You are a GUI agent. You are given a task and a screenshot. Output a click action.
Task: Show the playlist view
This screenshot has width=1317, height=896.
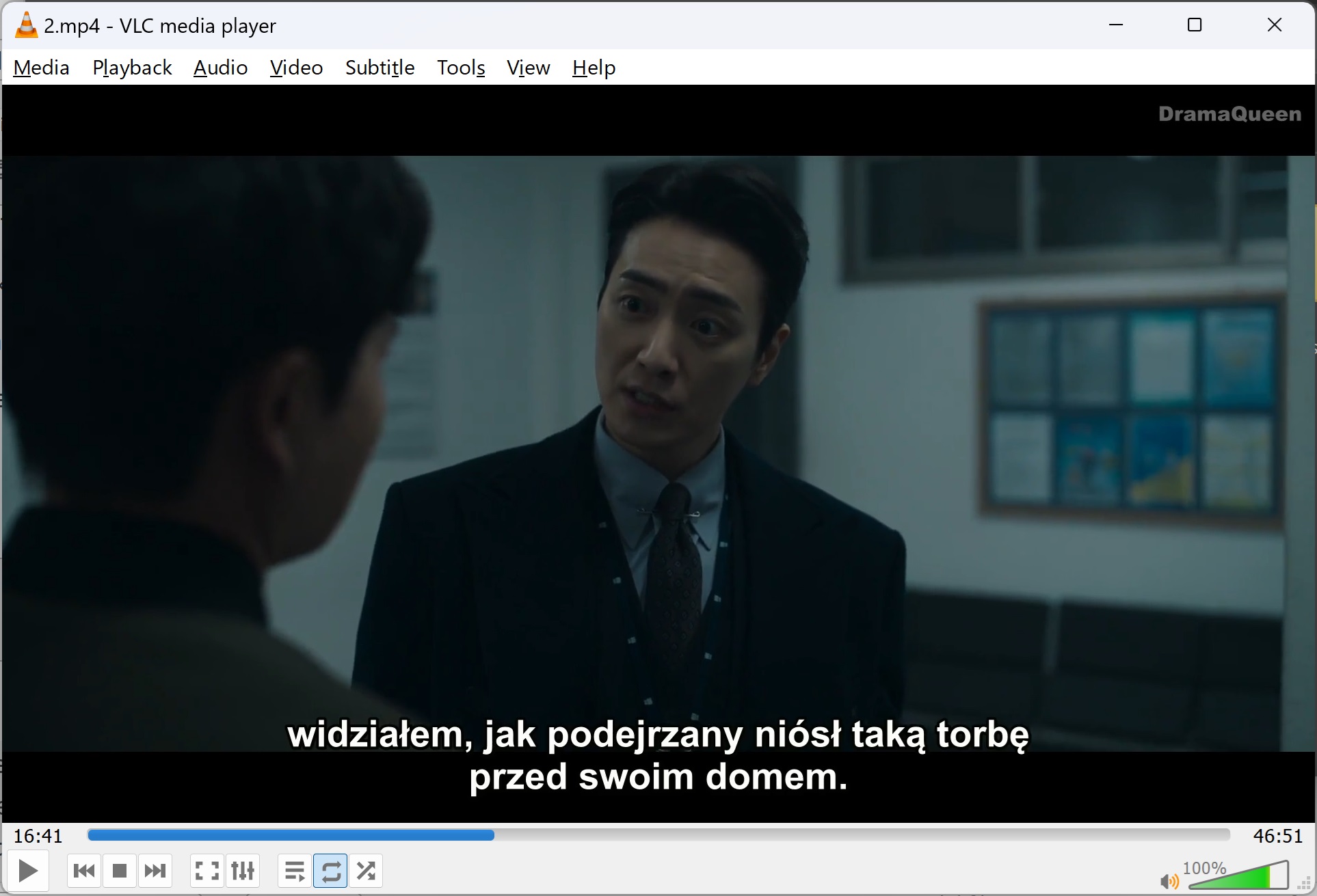point(295,871)
